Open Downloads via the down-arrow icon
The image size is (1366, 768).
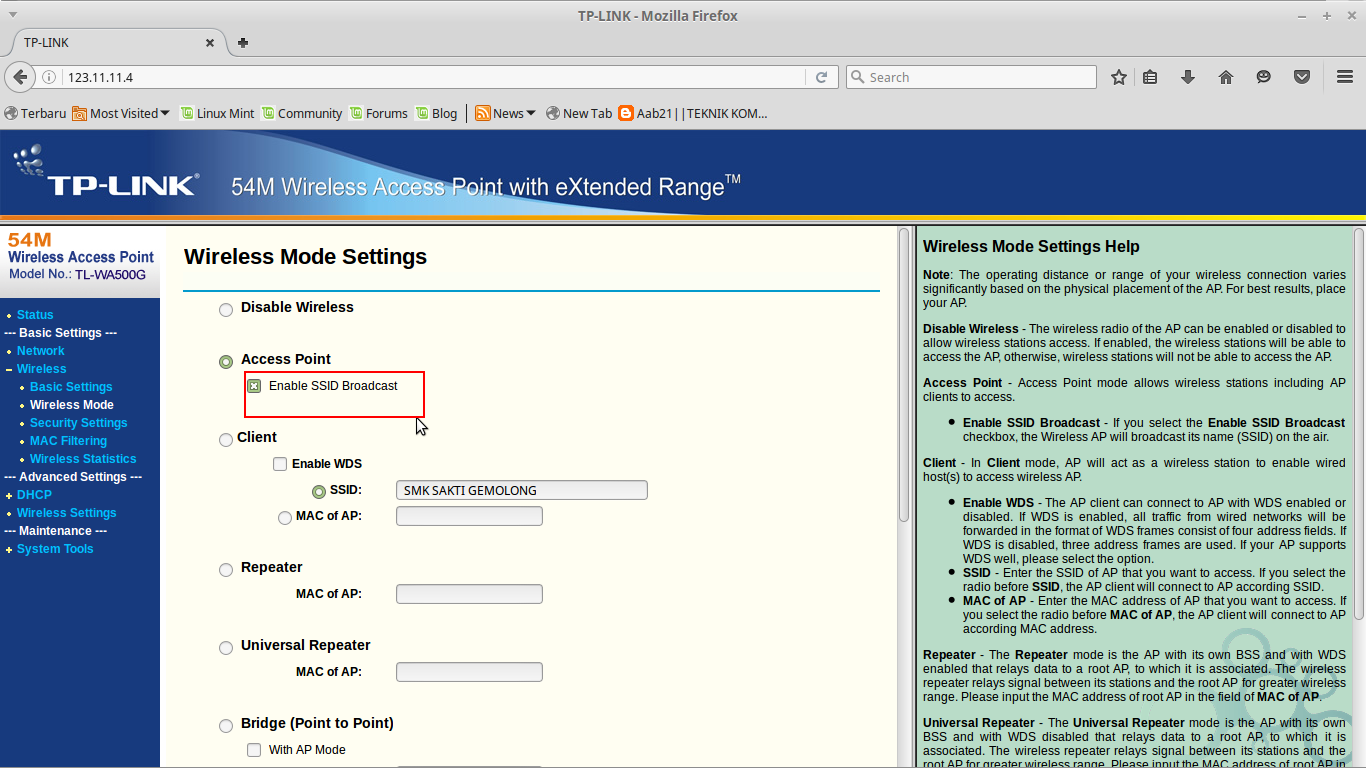tap(1188, 77)
